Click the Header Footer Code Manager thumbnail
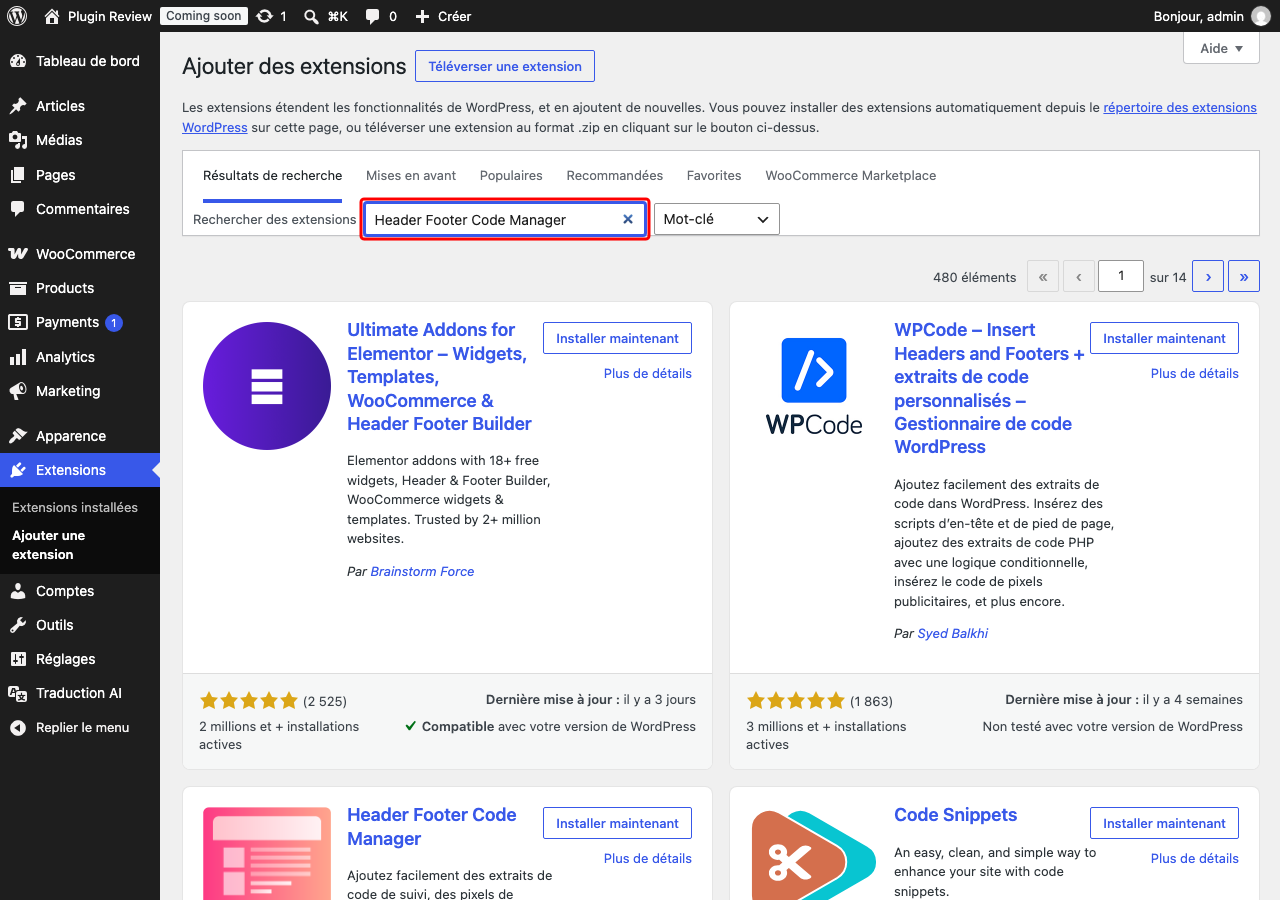The height and width of the screenshot is (900, 1280). point(267,853)
